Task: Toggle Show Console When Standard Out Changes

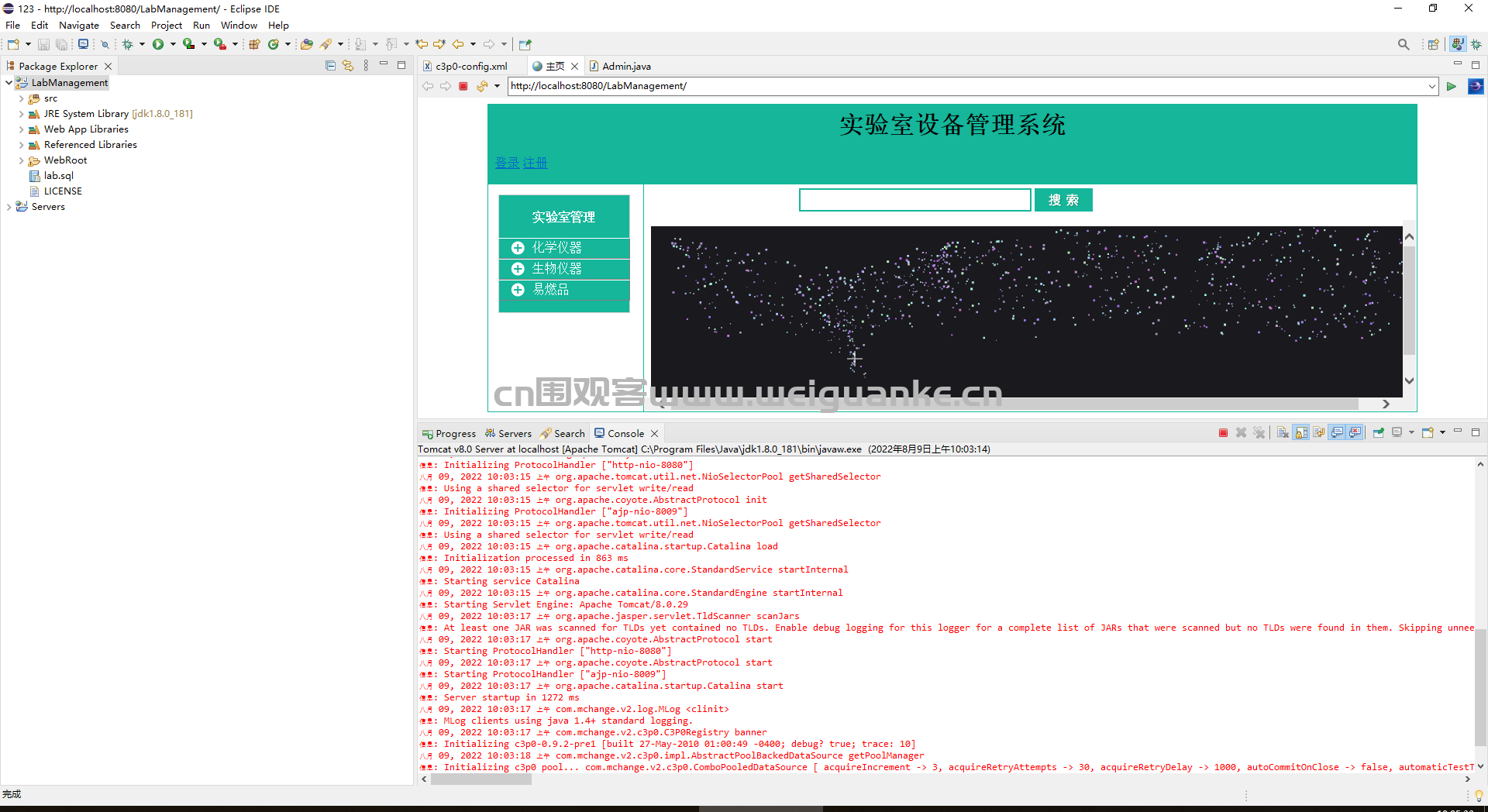Action: click(x=1338, y=433)
